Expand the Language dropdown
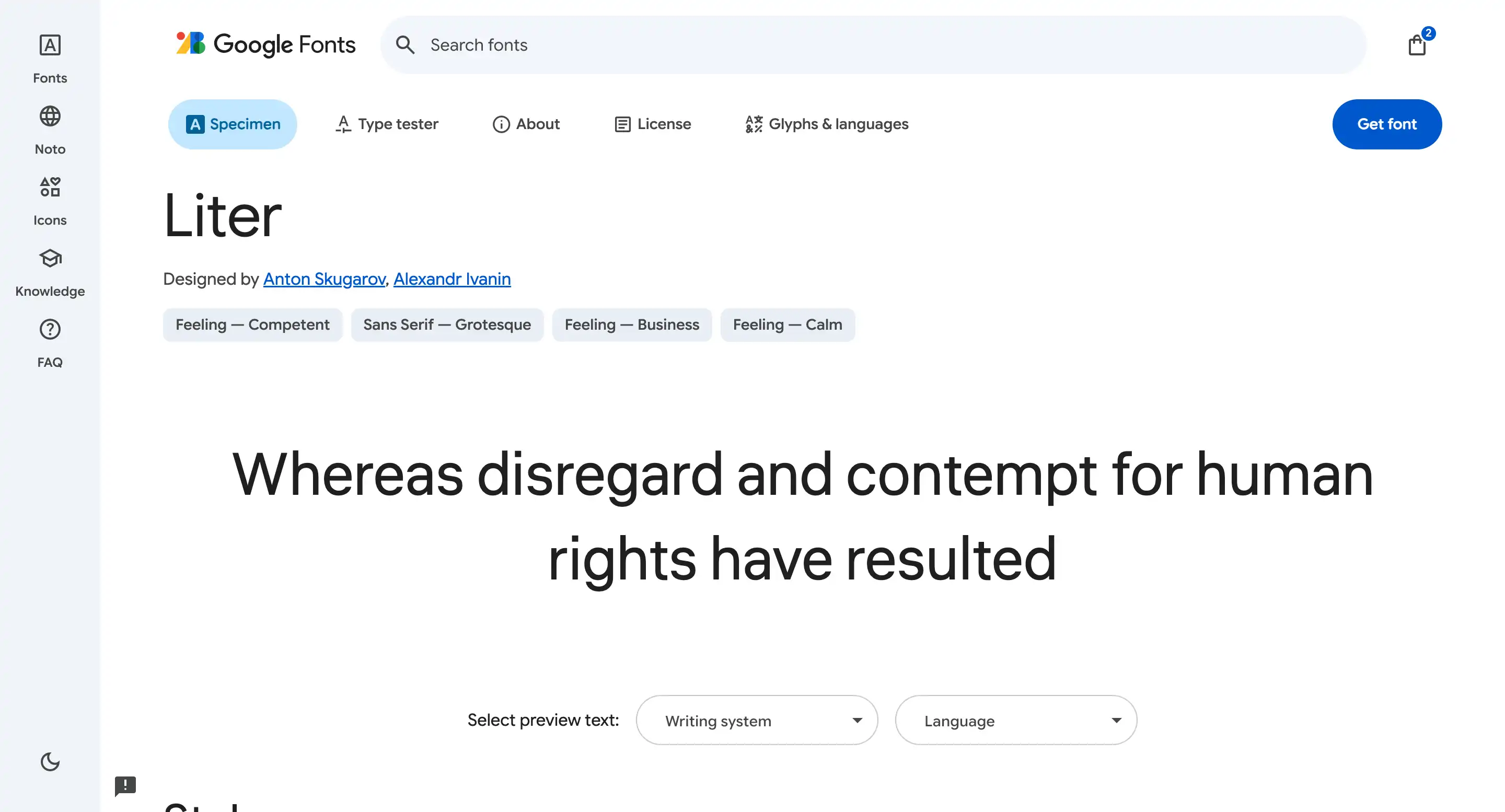1505x812 pixels. pyautogui.click(x=1015, y=720)
